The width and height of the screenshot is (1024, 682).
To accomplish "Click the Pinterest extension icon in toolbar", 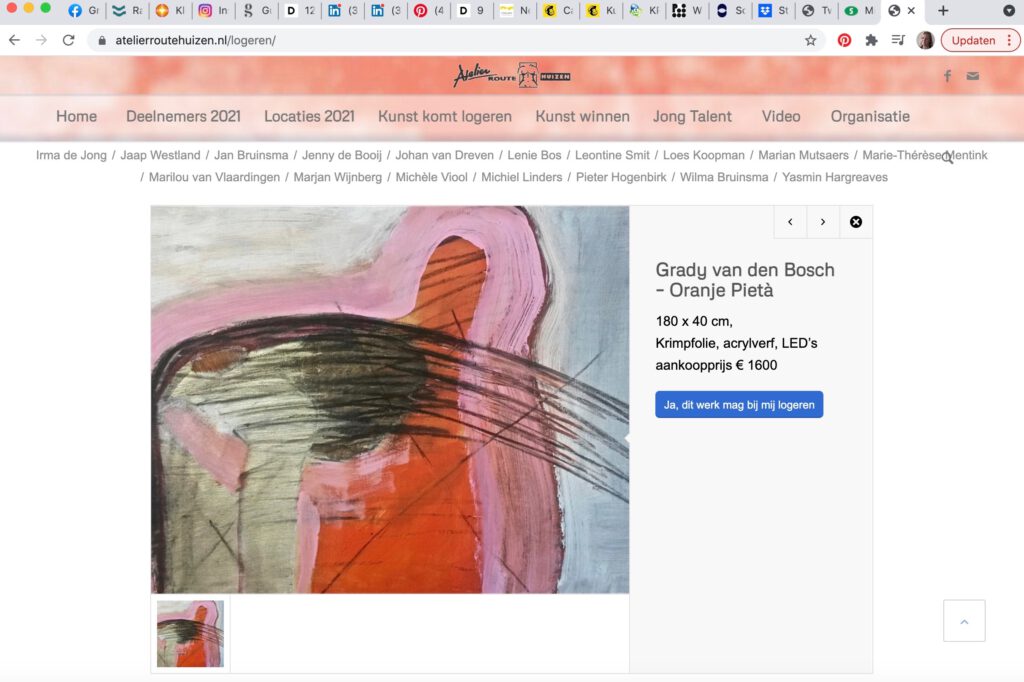I will (x=844, y=40).
